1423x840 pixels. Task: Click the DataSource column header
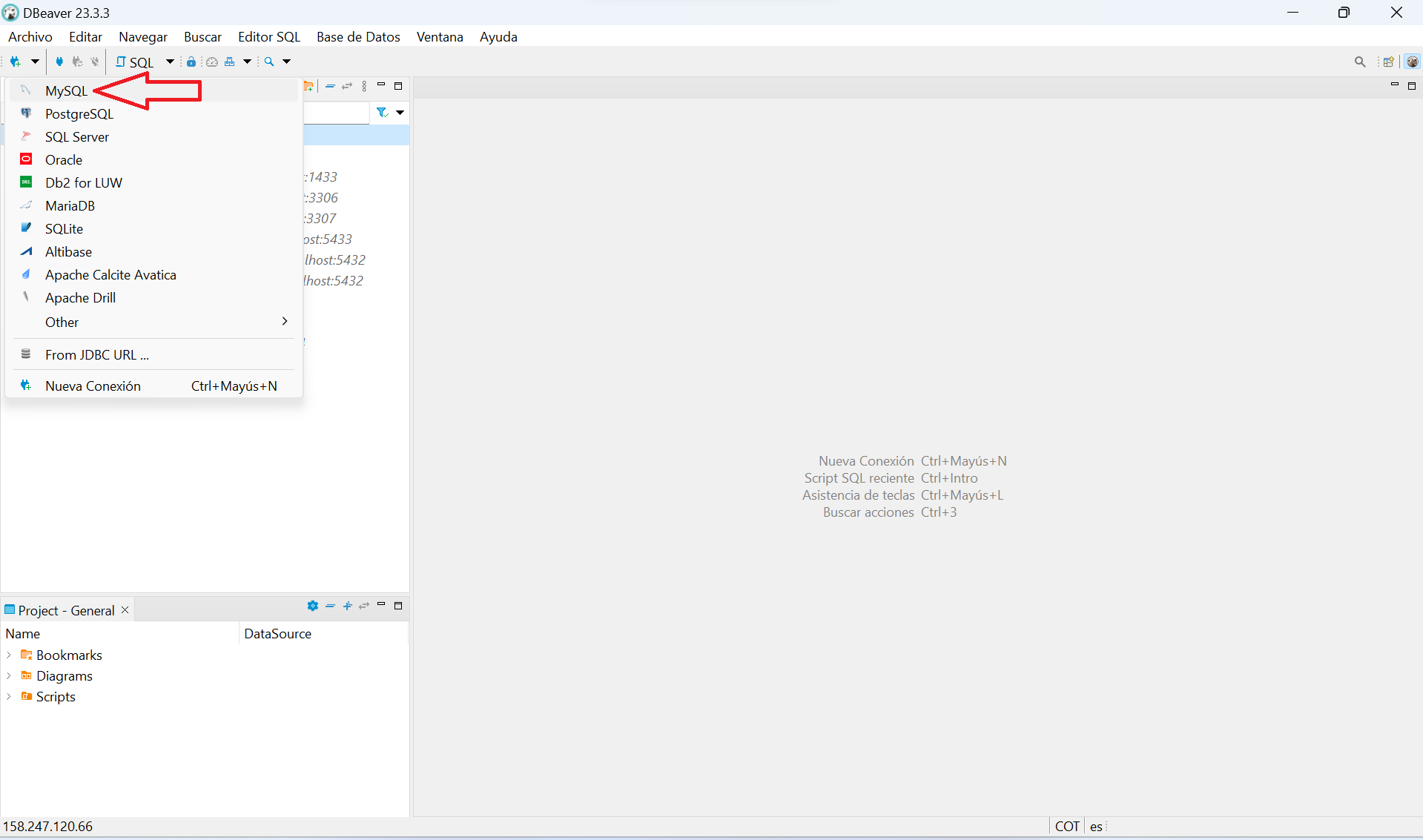pos(323,633)
